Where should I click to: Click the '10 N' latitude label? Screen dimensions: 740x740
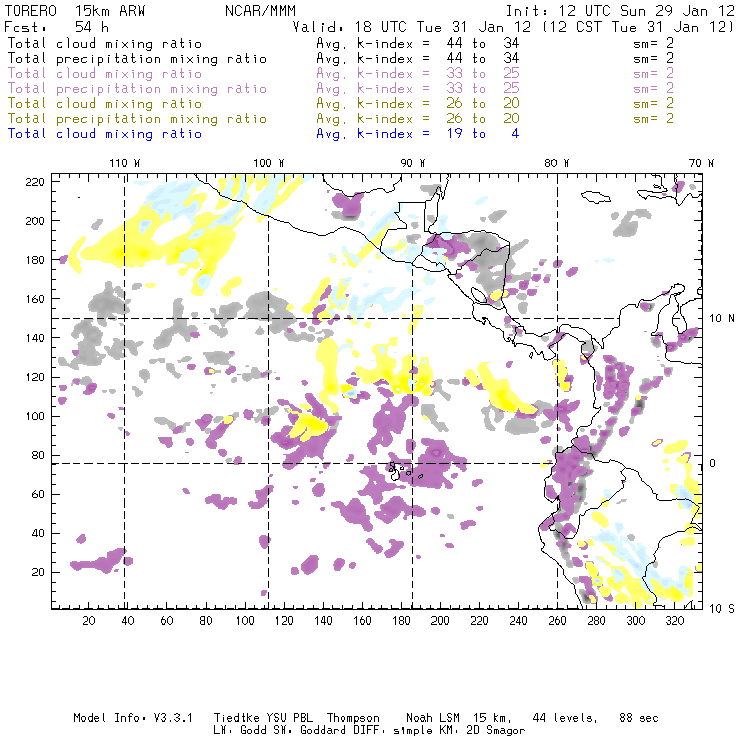pyautogui.click(x=722, y=319)
